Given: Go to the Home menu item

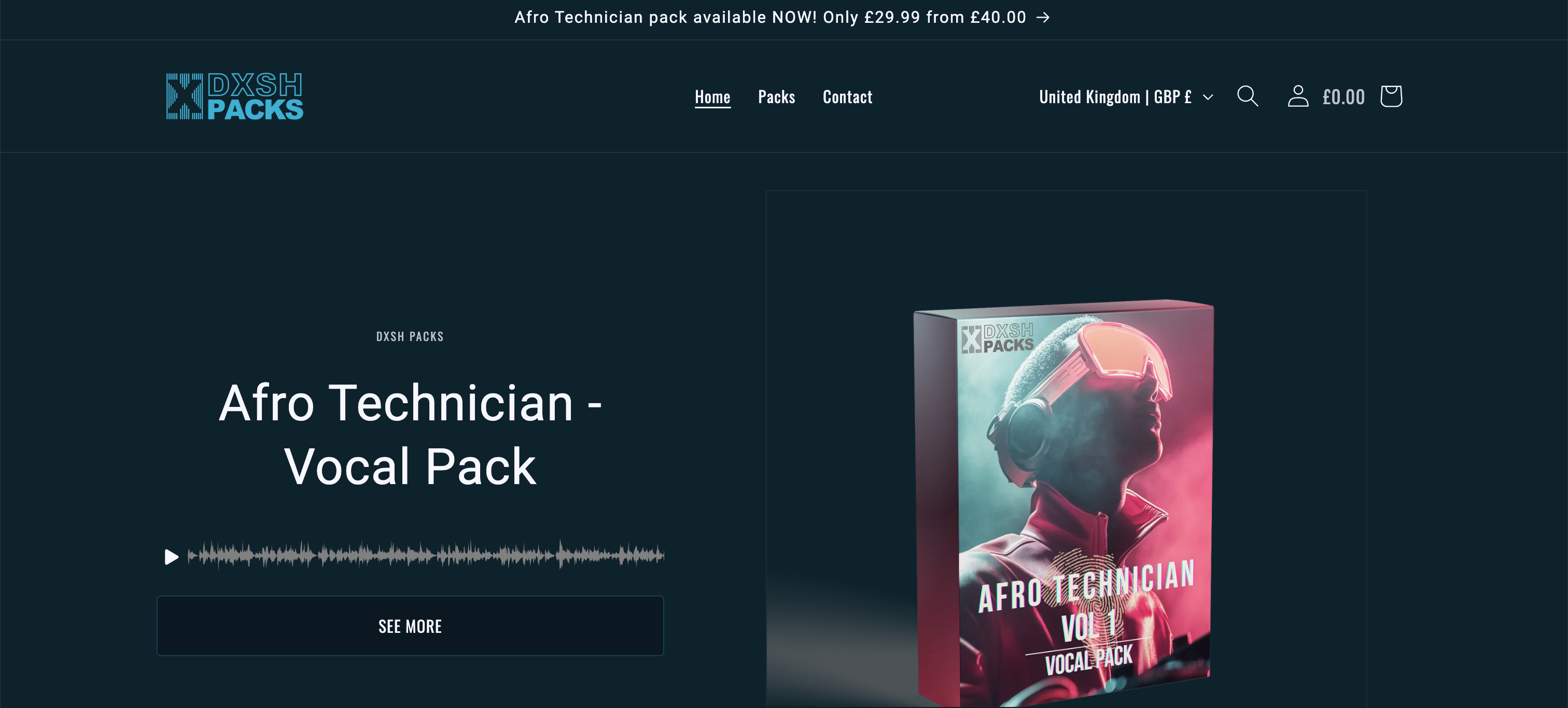Looking at the screenshot, I should (x=712, y=97).
